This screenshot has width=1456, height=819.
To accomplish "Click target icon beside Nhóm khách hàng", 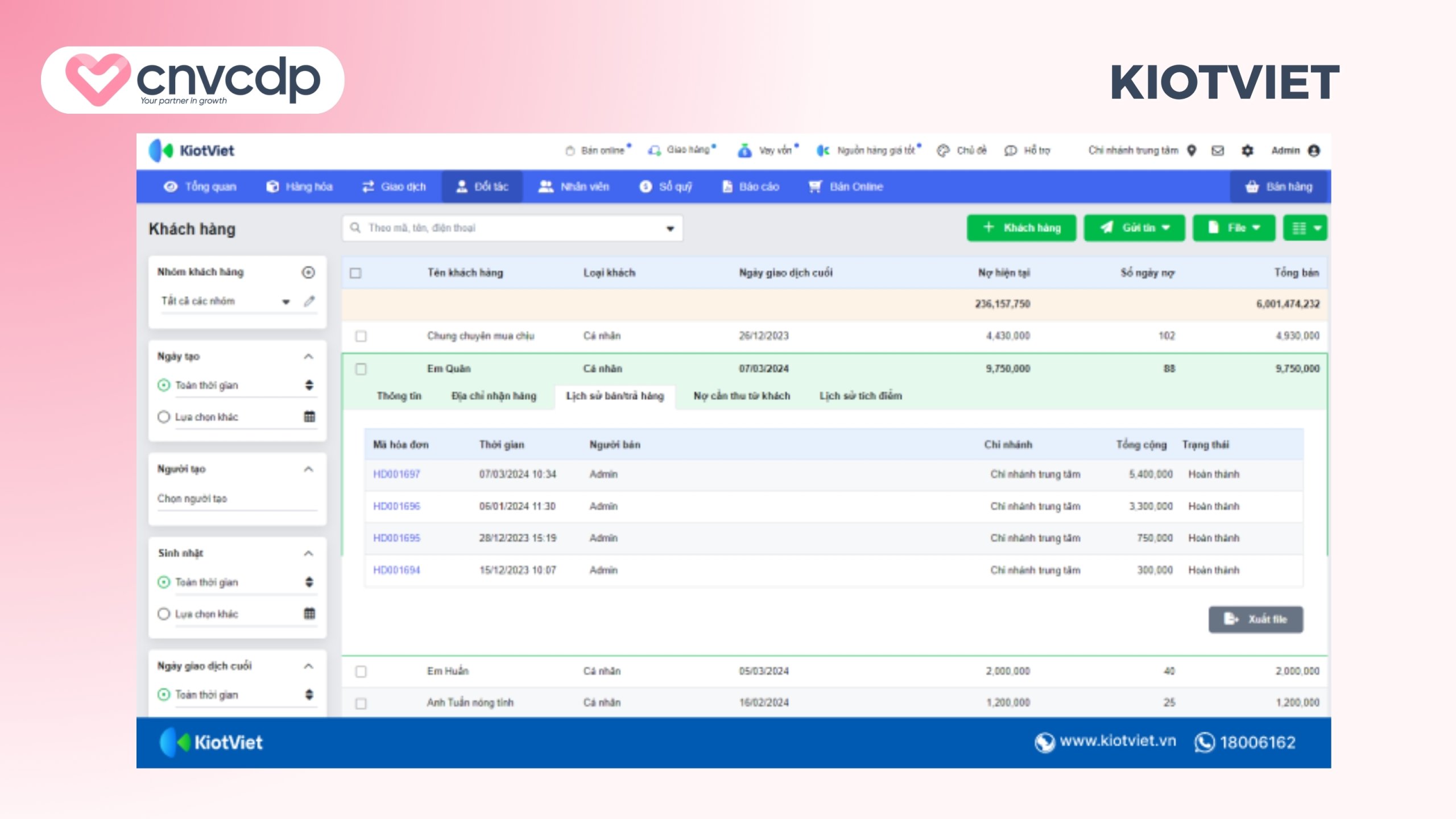I will (308, 272).
